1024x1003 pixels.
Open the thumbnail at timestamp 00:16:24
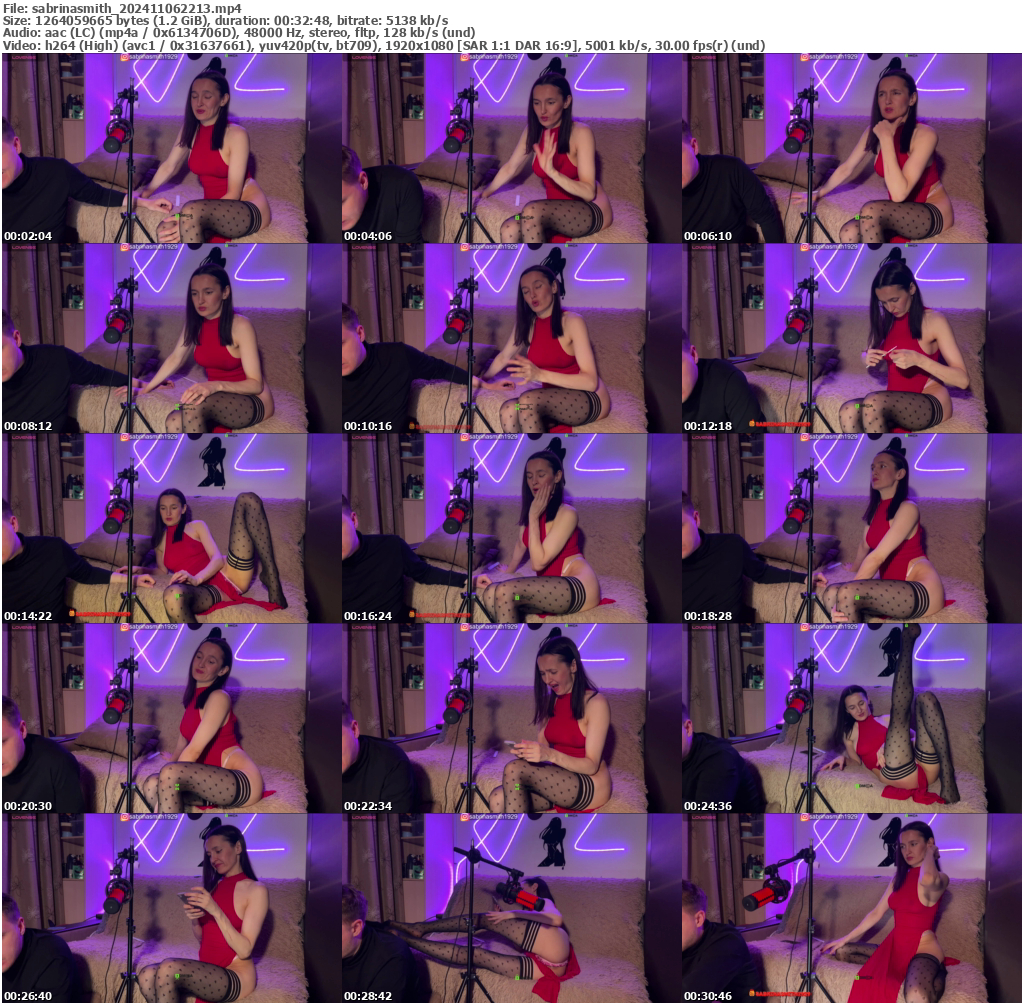(x=510, y=520)
